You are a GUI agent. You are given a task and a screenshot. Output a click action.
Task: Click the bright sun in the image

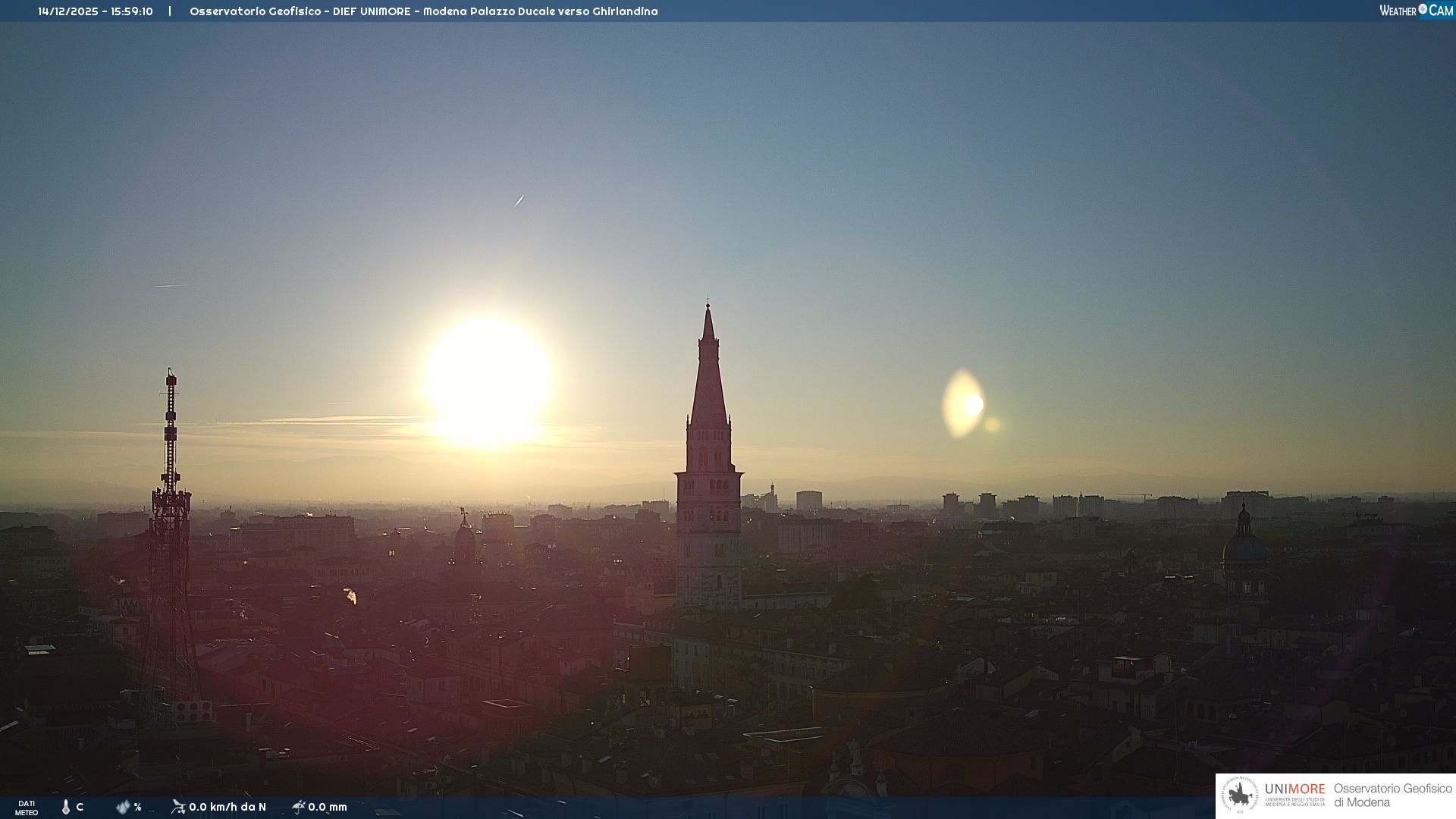(488, 379)
